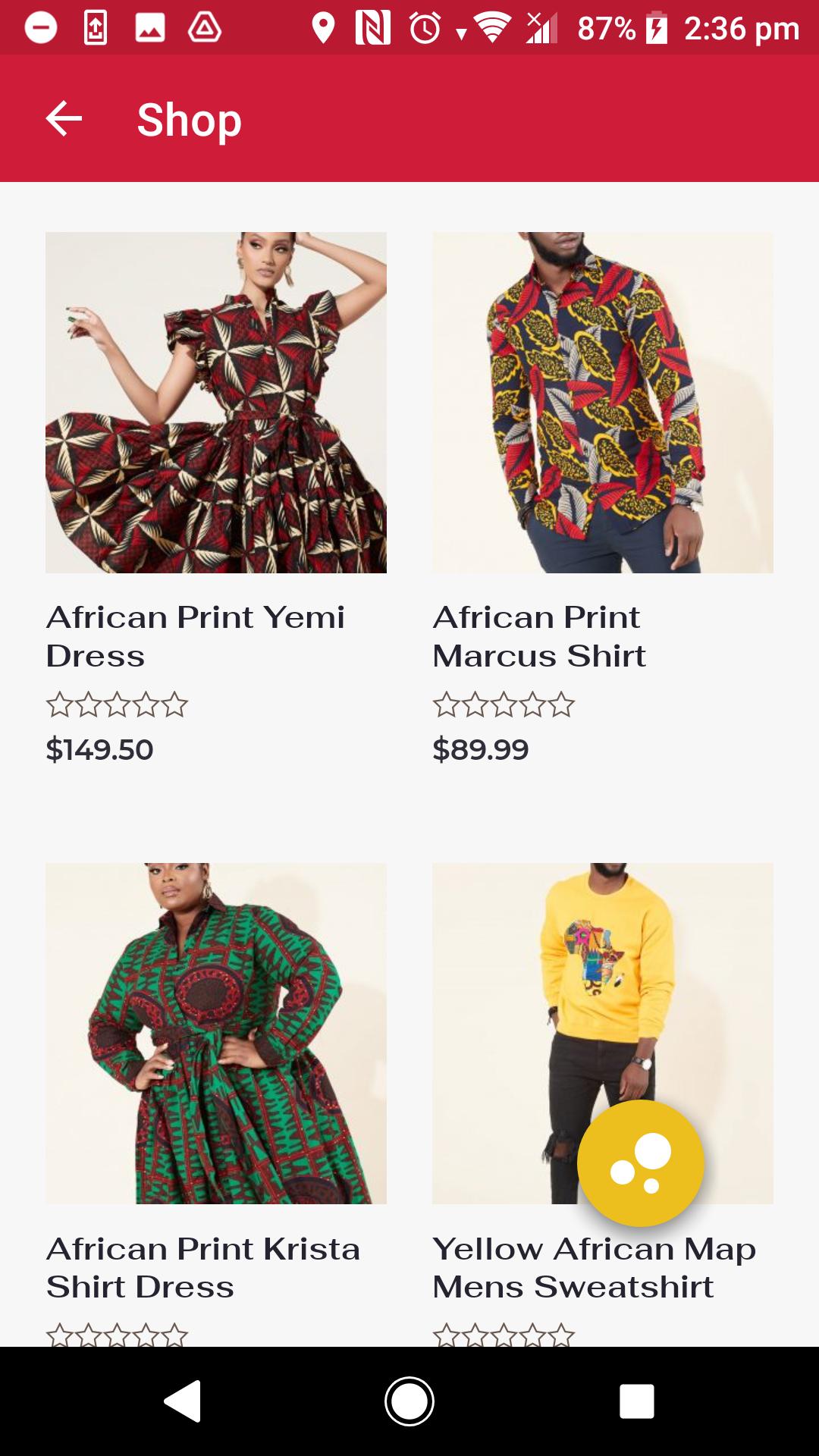The width and height of the screenshot is (819, 1456).
Task: Tap star rating under Yemi Dress
Action: [117, 705]
